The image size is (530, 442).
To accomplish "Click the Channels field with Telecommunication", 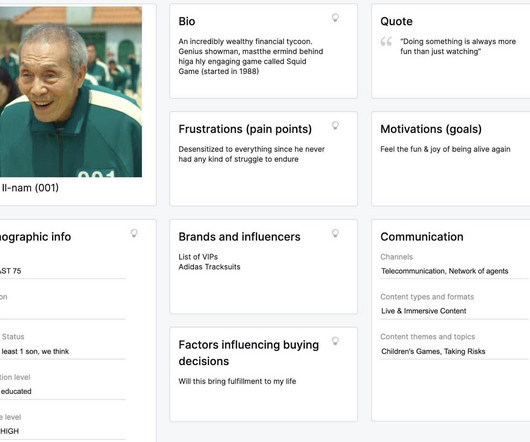I will click(x=454, y=271).
